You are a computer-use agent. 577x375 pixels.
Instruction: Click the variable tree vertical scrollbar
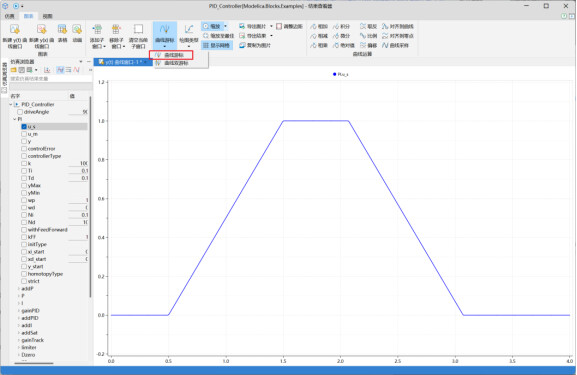90,197
